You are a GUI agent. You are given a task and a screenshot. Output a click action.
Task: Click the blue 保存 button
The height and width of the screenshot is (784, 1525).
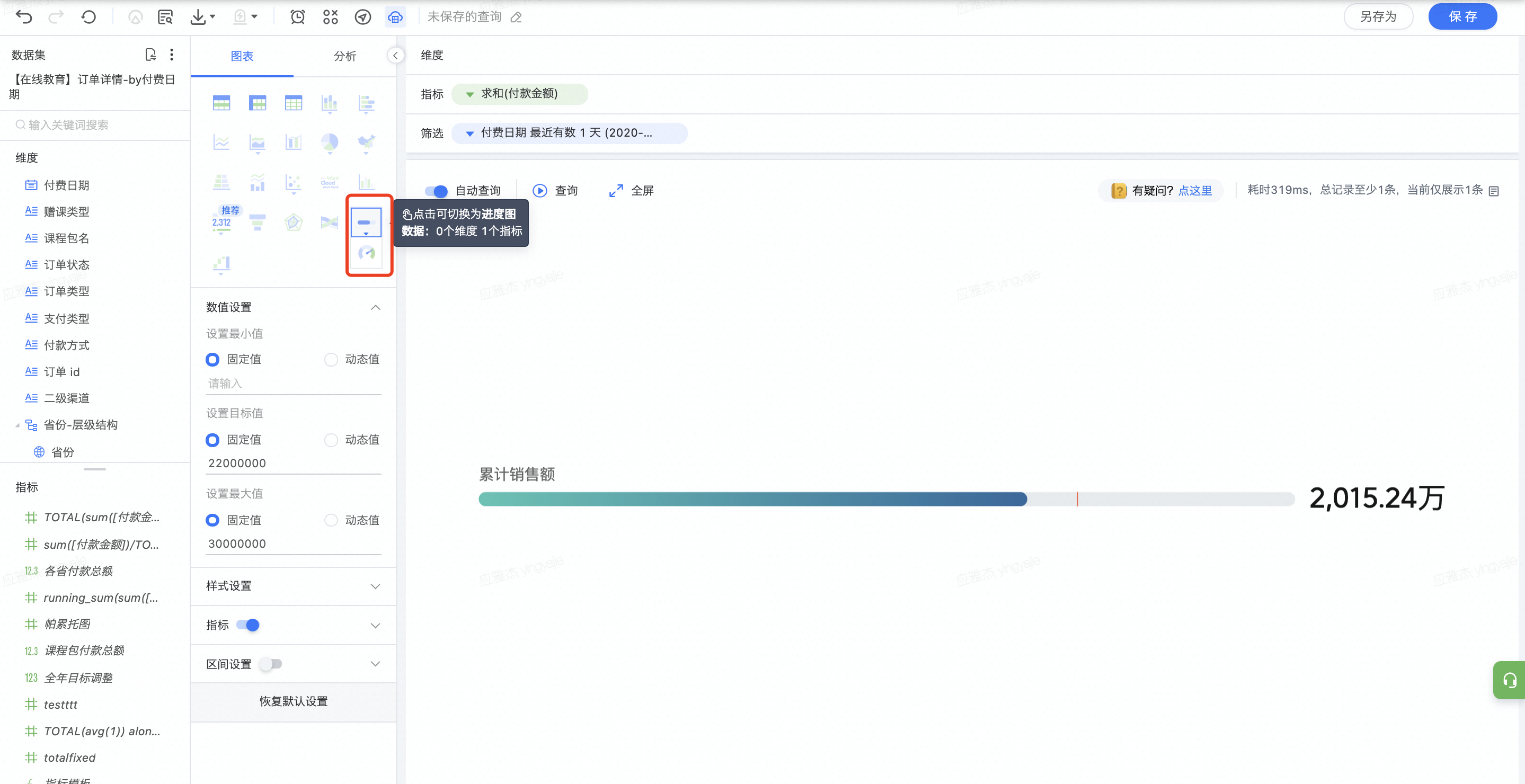(1462, 16)
